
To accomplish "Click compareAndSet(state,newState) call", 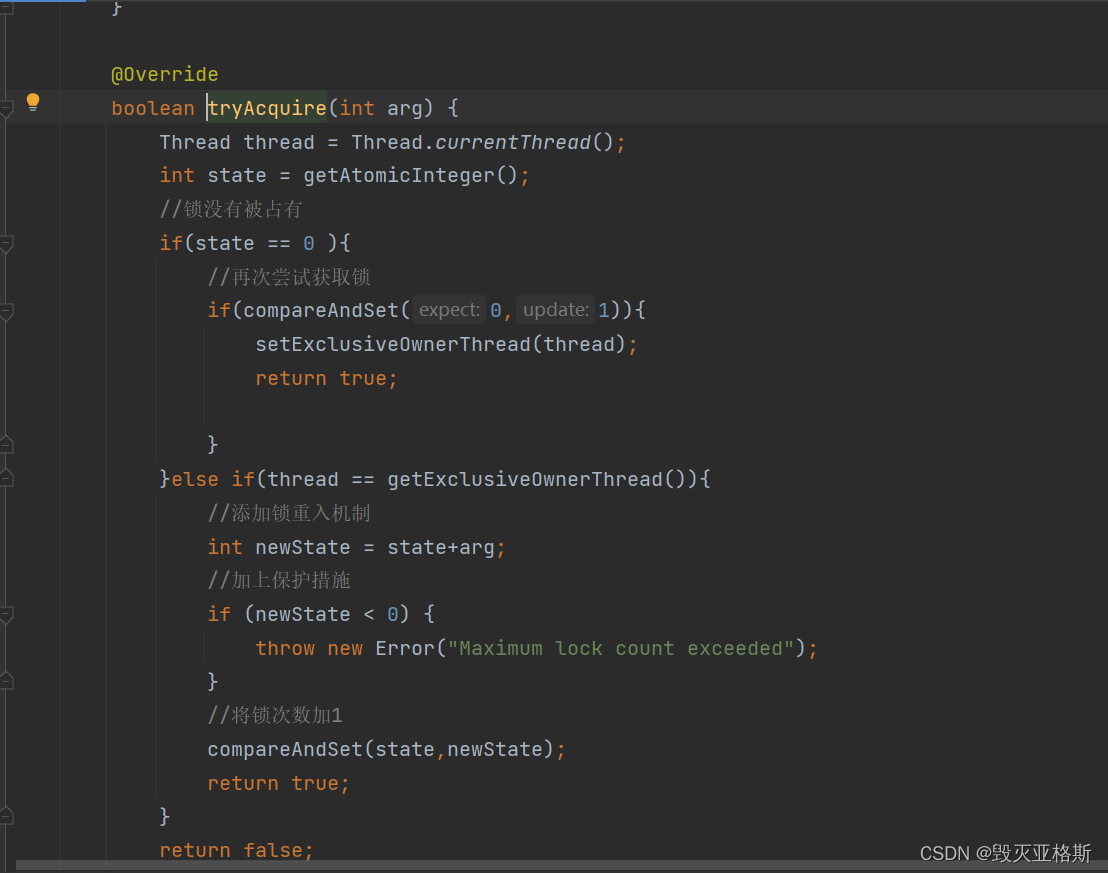I will (380, 749).
